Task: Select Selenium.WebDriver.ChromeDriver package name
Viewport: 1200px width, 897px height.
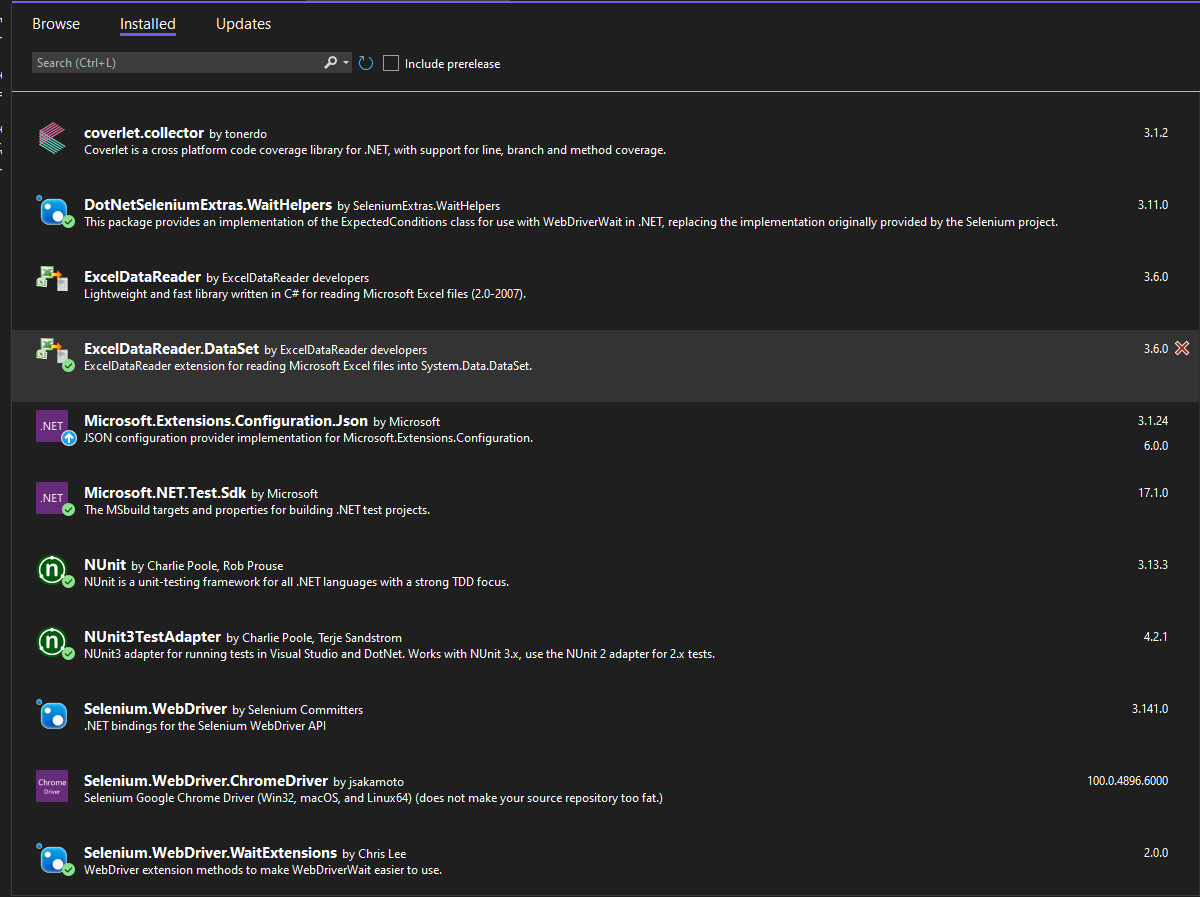Action: click(206, 780)
